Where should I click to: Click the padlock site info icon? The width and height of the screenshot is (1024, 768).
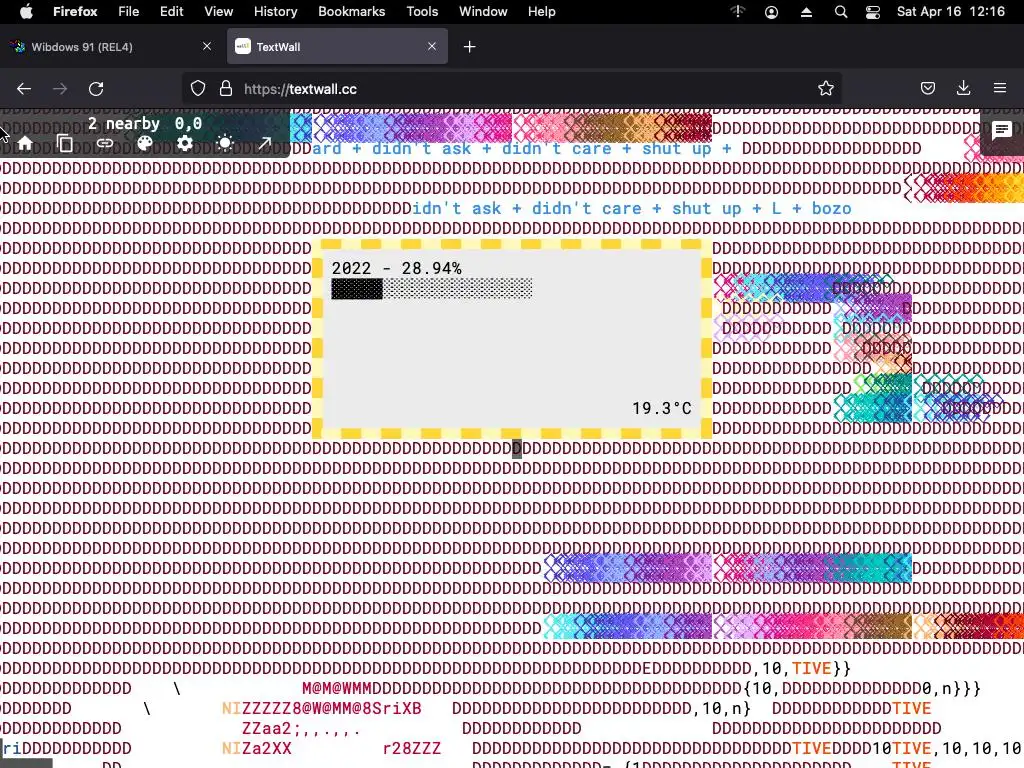[x=226, y=89]
